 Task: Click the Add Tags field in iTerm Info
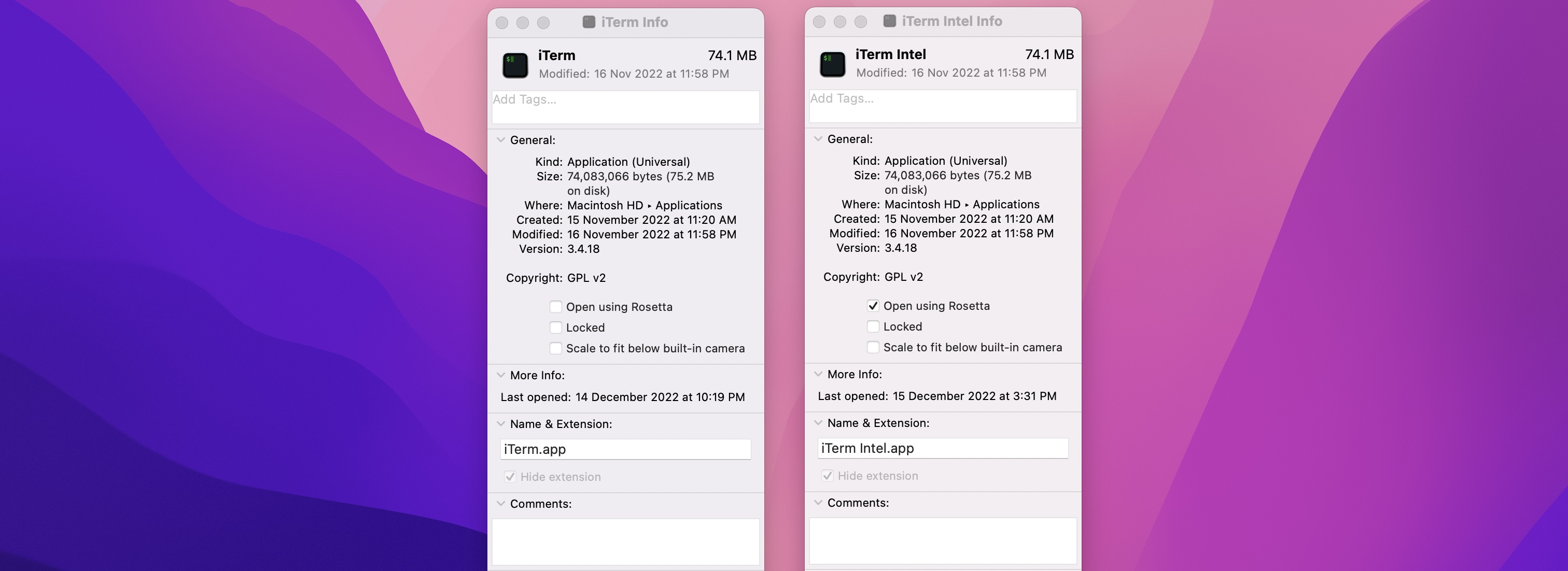tap(625, 107)
